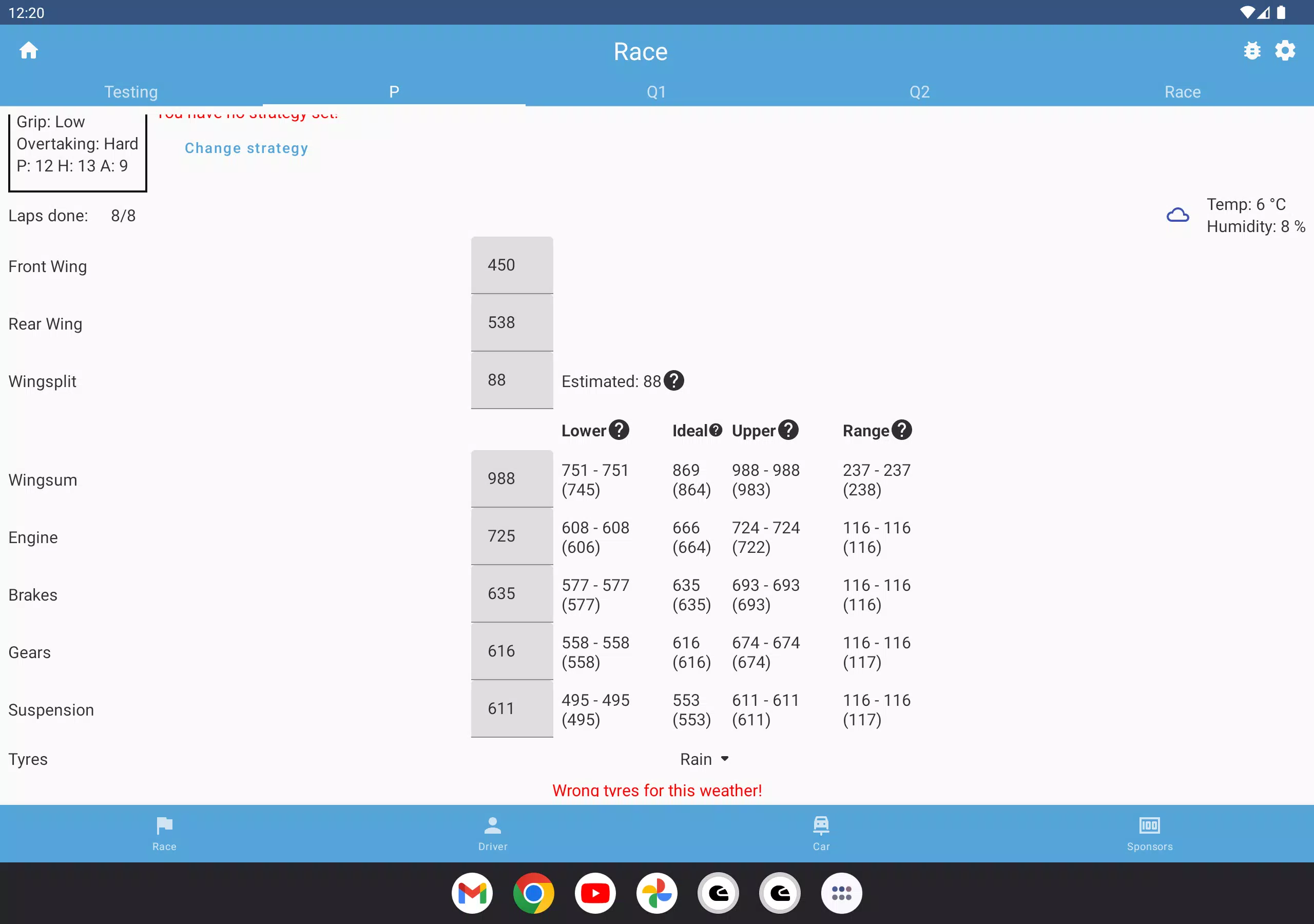Edit the Front Wing value 450

point(512,265)
